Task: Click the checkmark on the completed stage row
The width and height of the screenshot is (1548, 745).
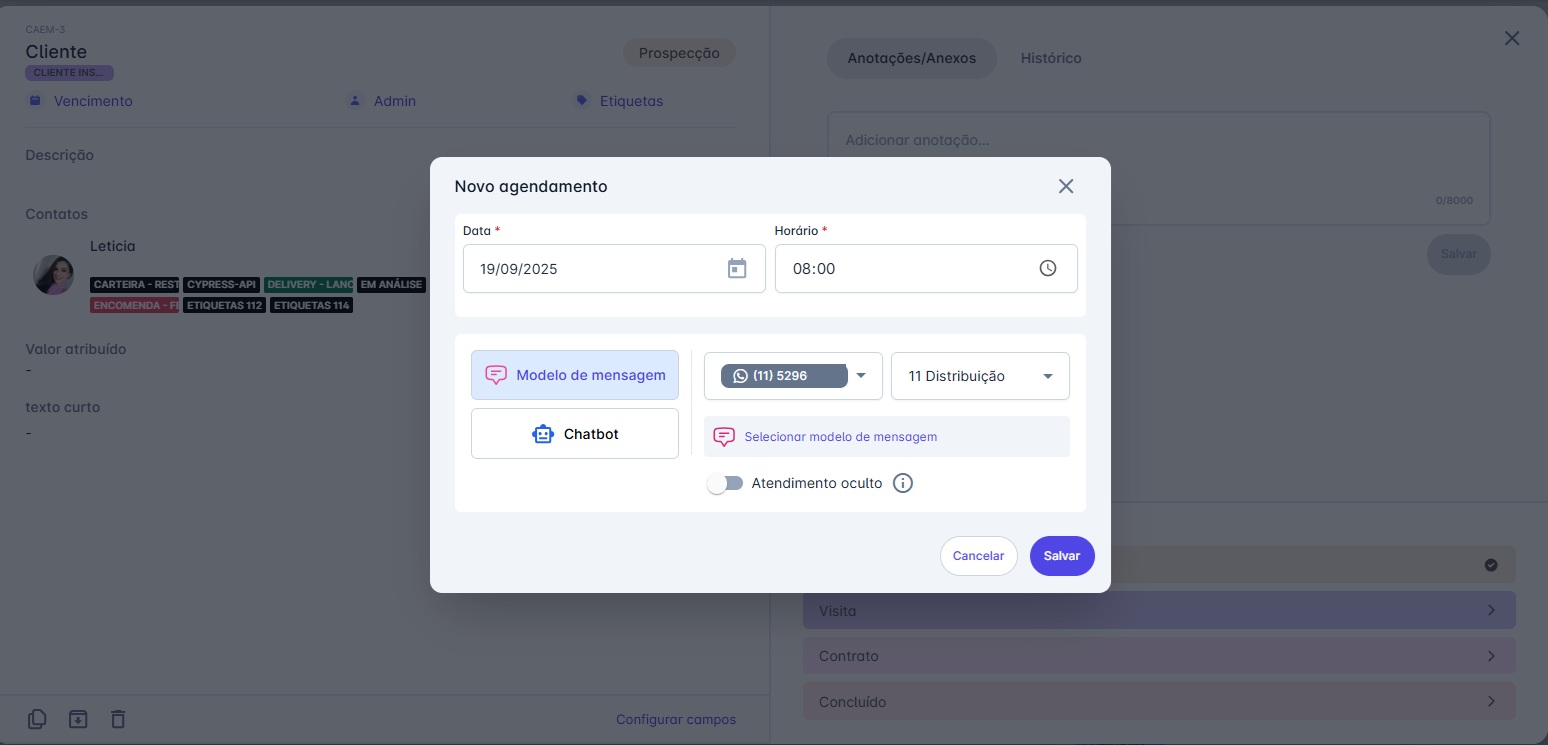Action: (x=1491, y=565)
